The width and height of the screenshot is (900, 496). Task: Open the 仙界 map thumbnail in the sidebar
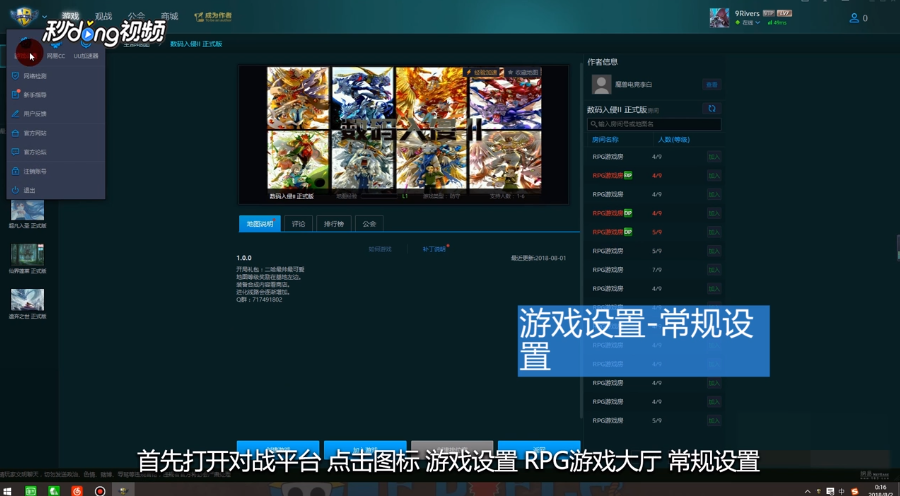(x=27, y=254)
